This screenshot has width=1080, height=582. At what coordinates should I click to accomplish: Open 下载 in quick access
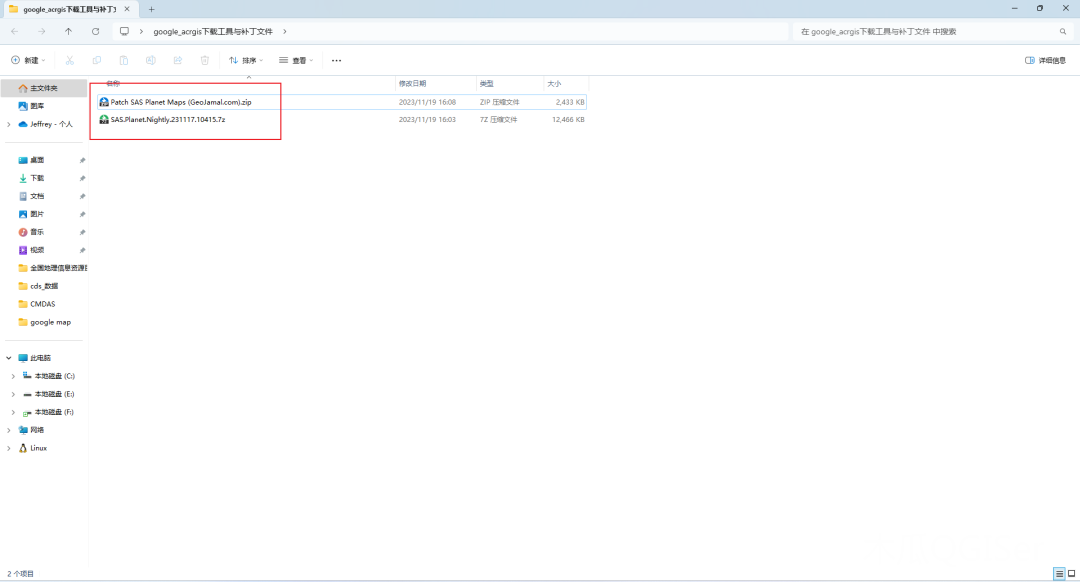[x=37, y=178]
